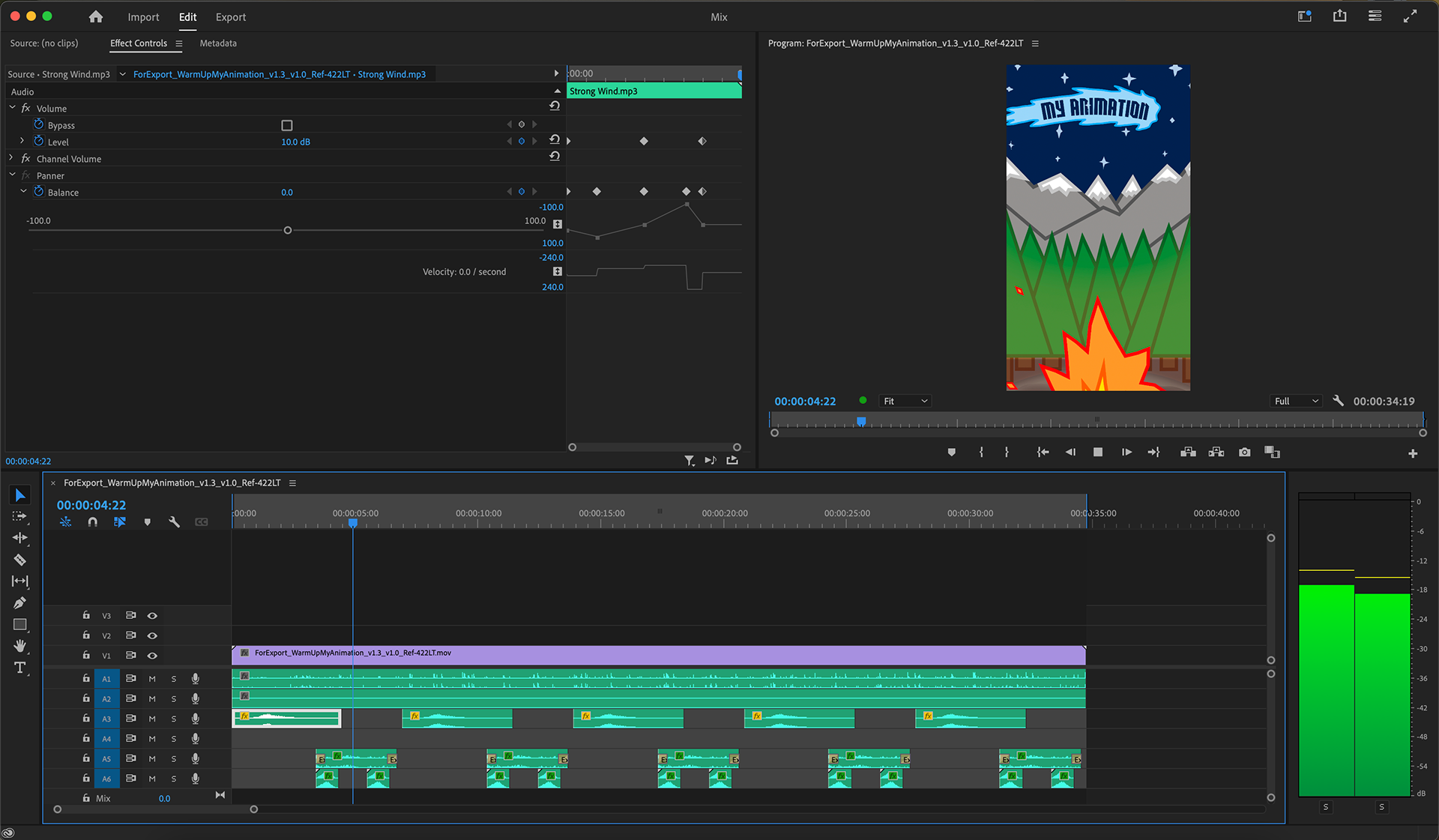
Task: Open the Button Editor plus icon
Action: pos(1413,453)
